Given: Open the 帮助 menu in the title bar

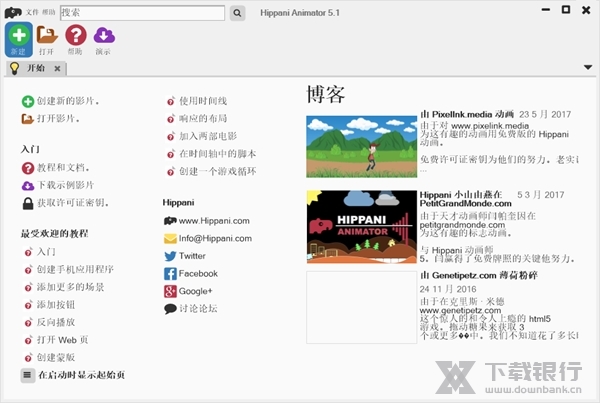Looking at the screenshot, I should pos(49,13).
